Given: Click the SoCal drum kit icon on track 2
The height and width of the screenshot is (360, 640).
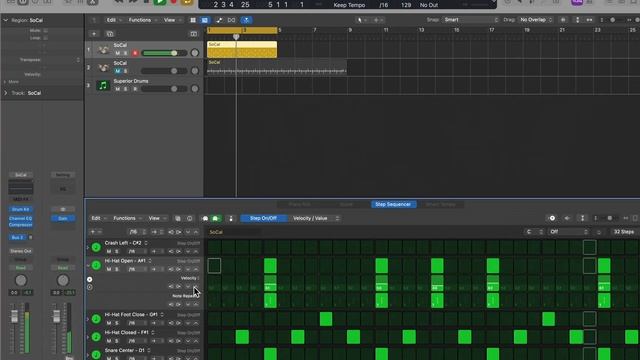Looking at the screenshot, I should point(103,68).
